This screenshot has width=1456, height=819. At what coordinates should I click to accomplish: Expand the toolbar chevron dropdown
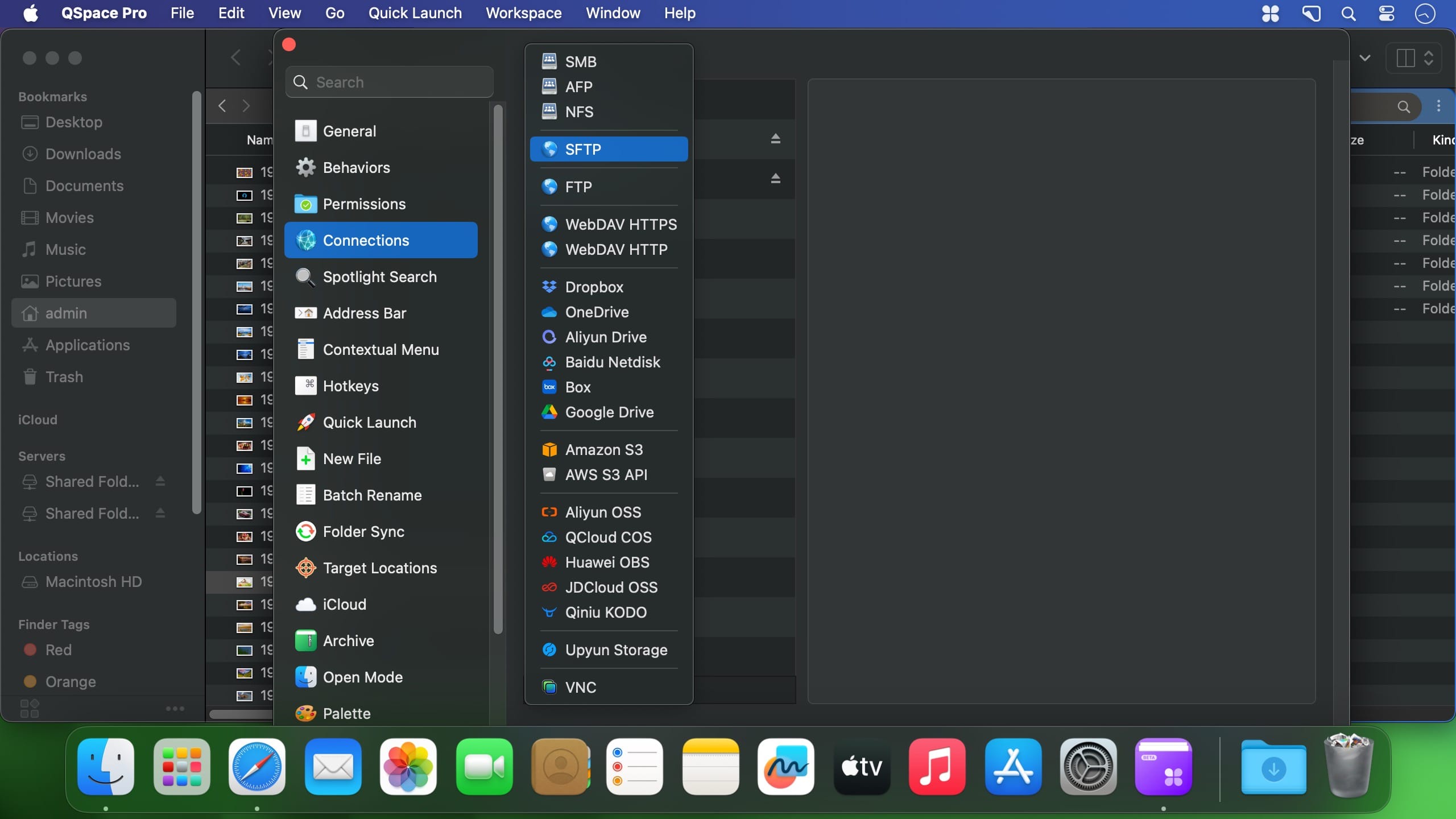click(x=1365, y=58)
